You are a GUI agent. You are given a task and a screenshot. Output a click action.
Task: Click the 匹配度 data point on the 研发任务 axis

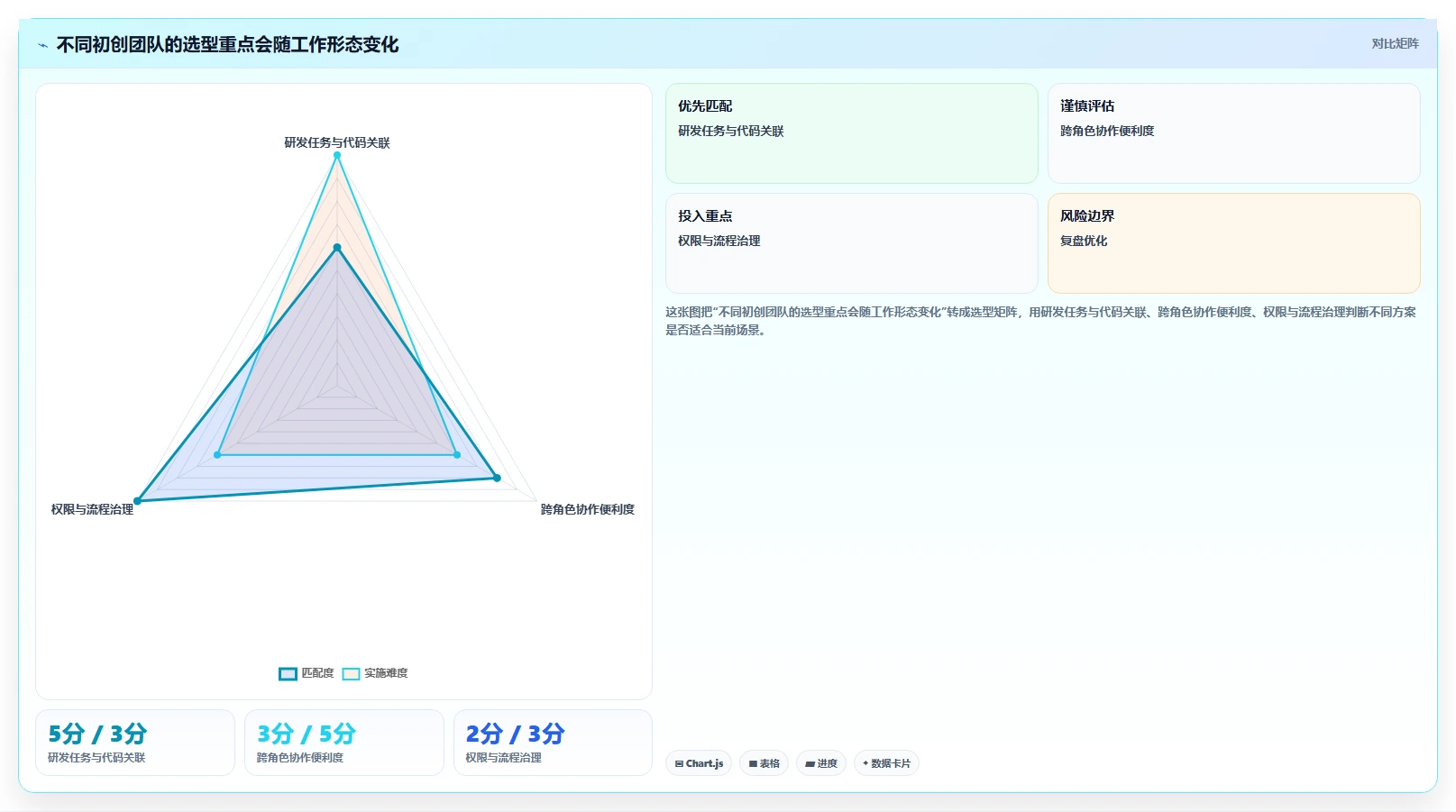pos(337,247)
